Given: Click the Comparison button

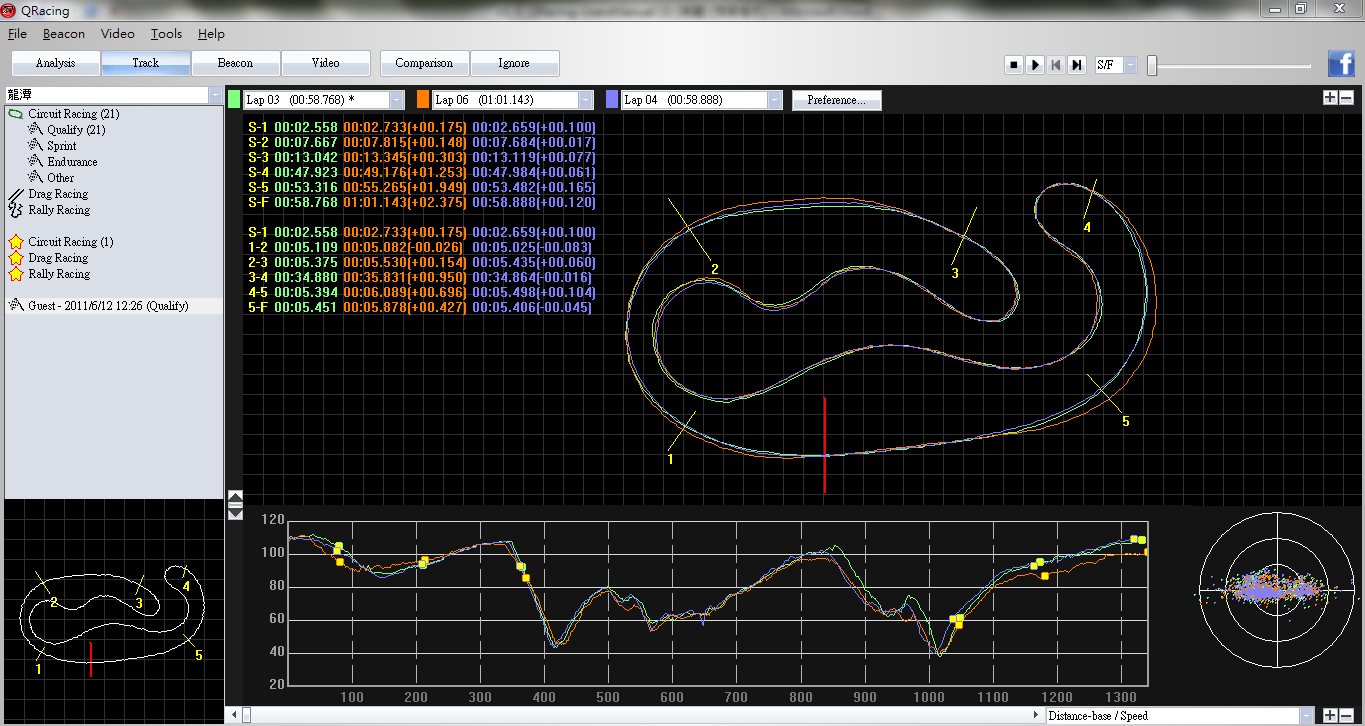Looking at the screenshot, I should pyautogui.click(x=424, y=63).
